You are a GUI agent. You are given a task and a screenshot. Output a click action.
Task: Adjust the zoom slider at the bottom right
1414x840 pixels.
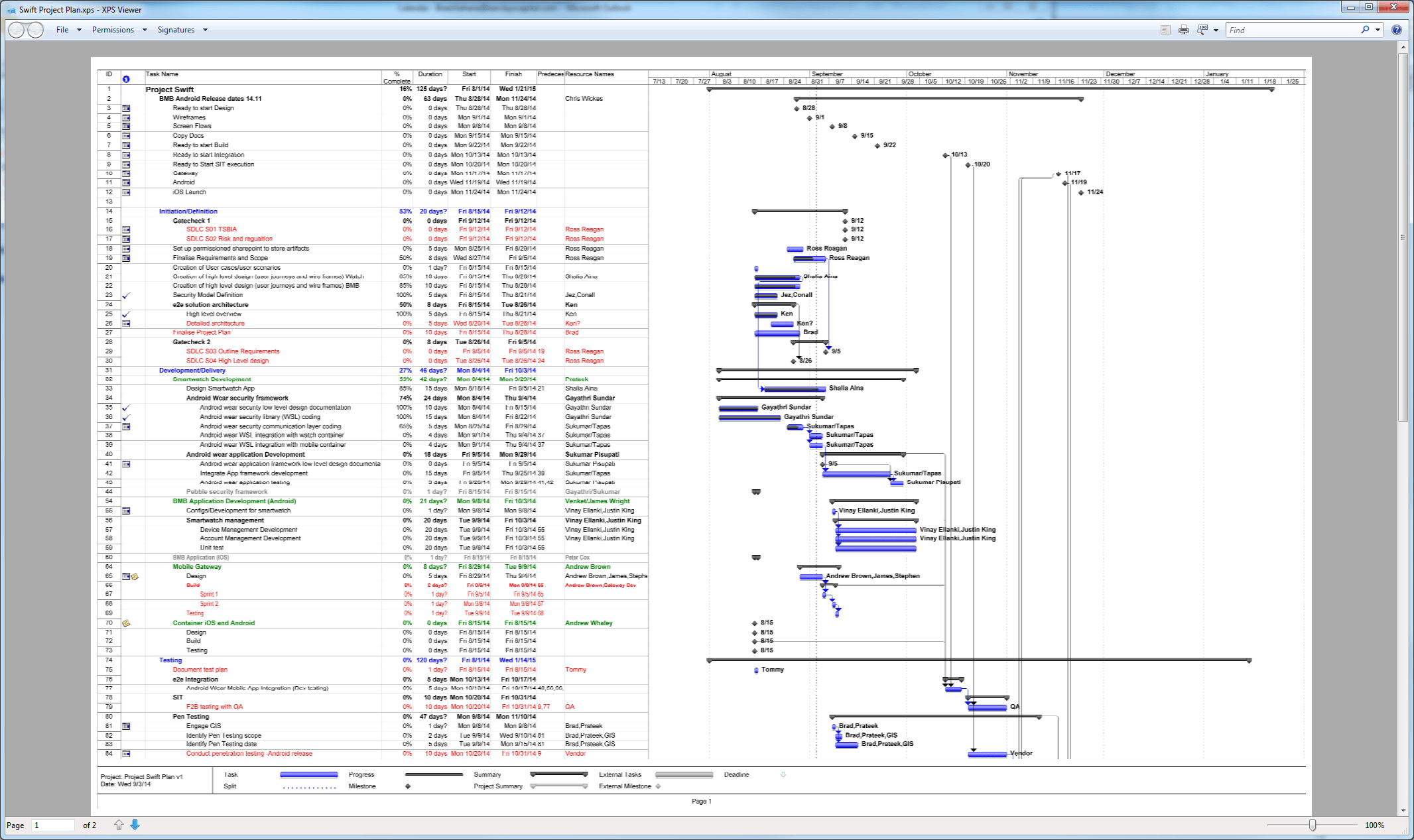[x=1313, y=825]
